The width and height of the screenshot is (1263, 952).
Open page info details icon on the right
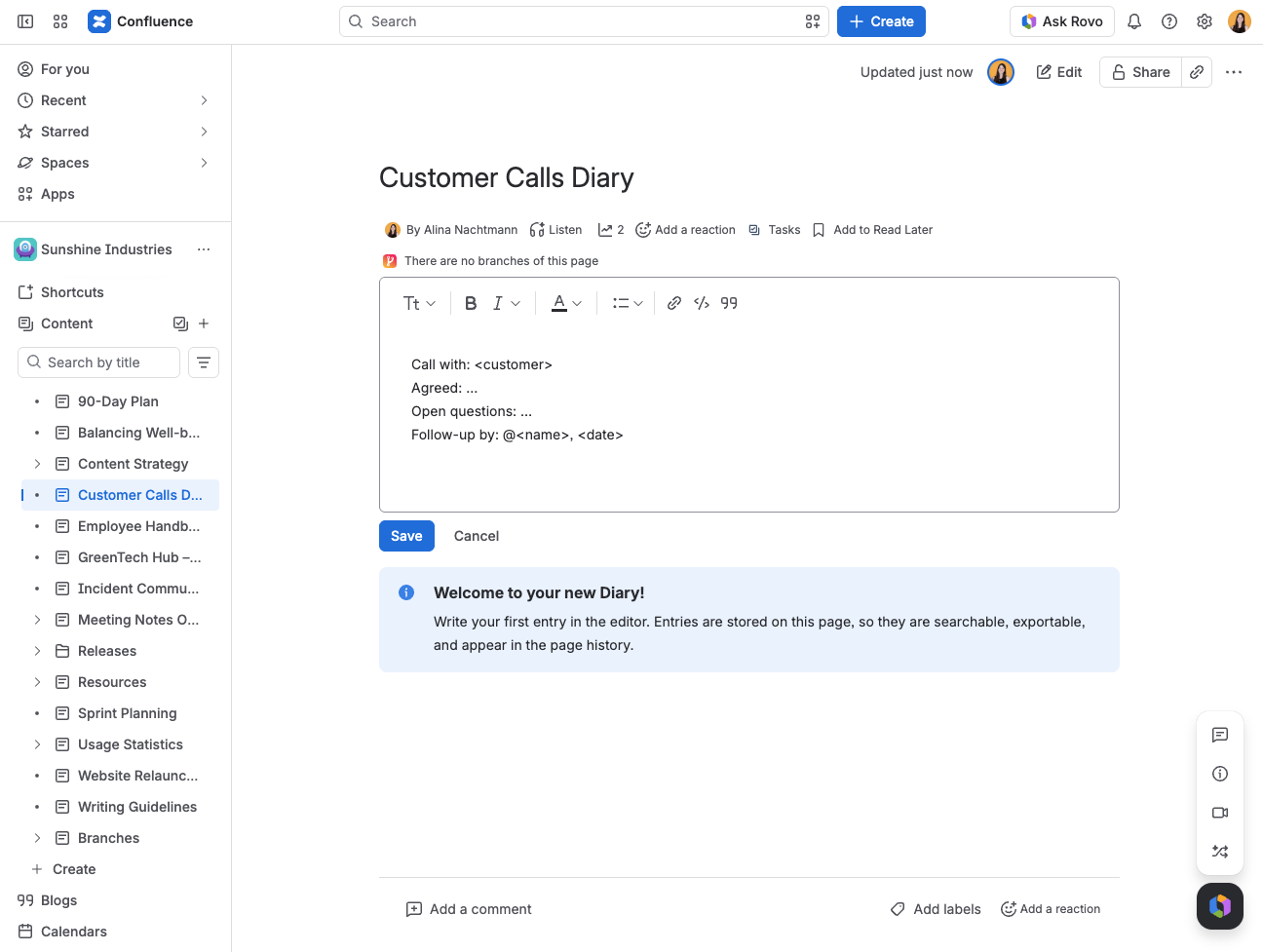[x=1220, y=774]
